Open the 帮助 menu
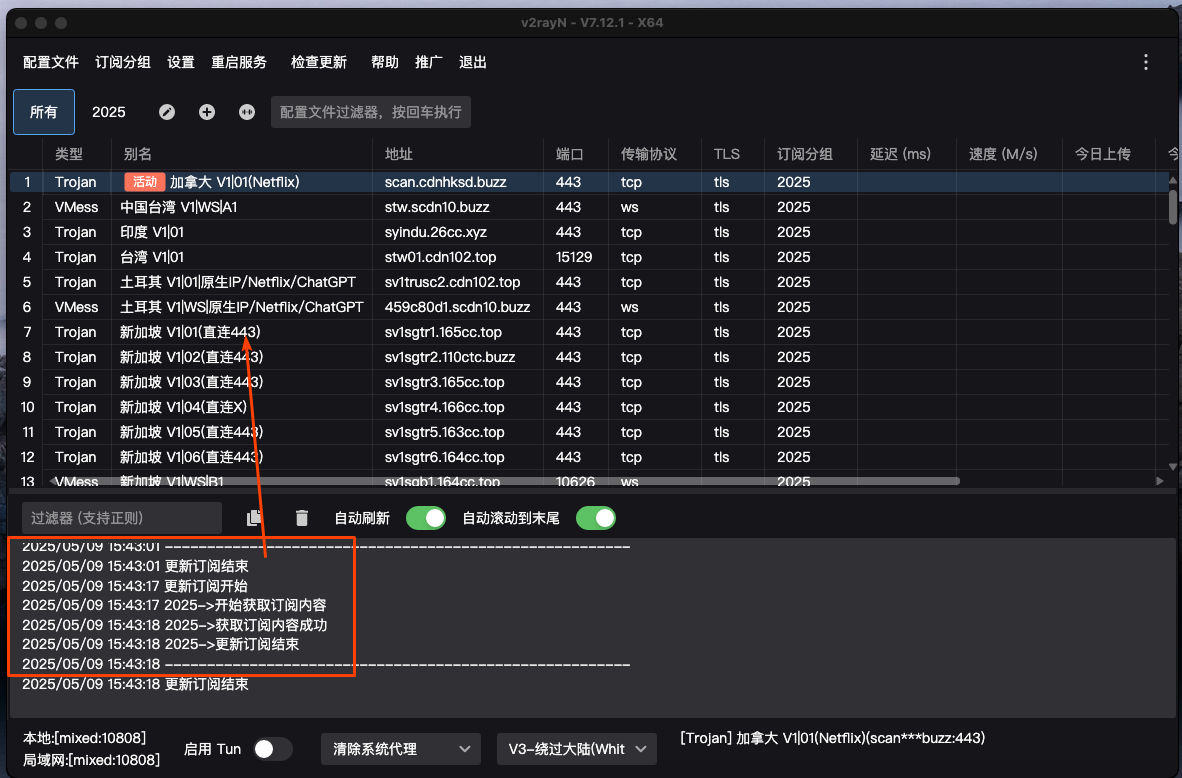1182x778 pixels. click(384, 62)
